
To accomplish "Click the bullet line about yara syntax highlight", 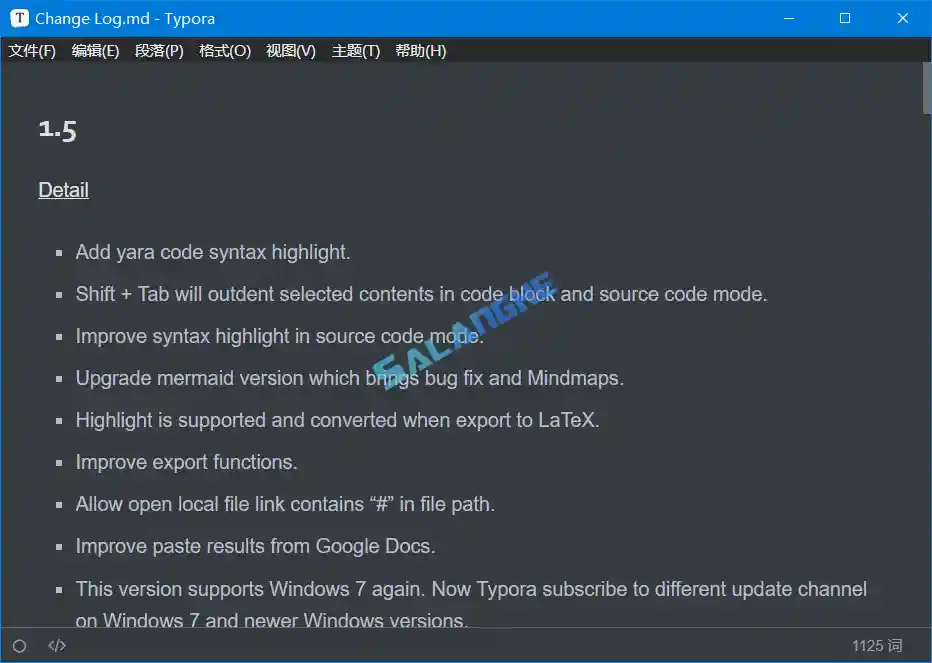I will coord(212,252).
